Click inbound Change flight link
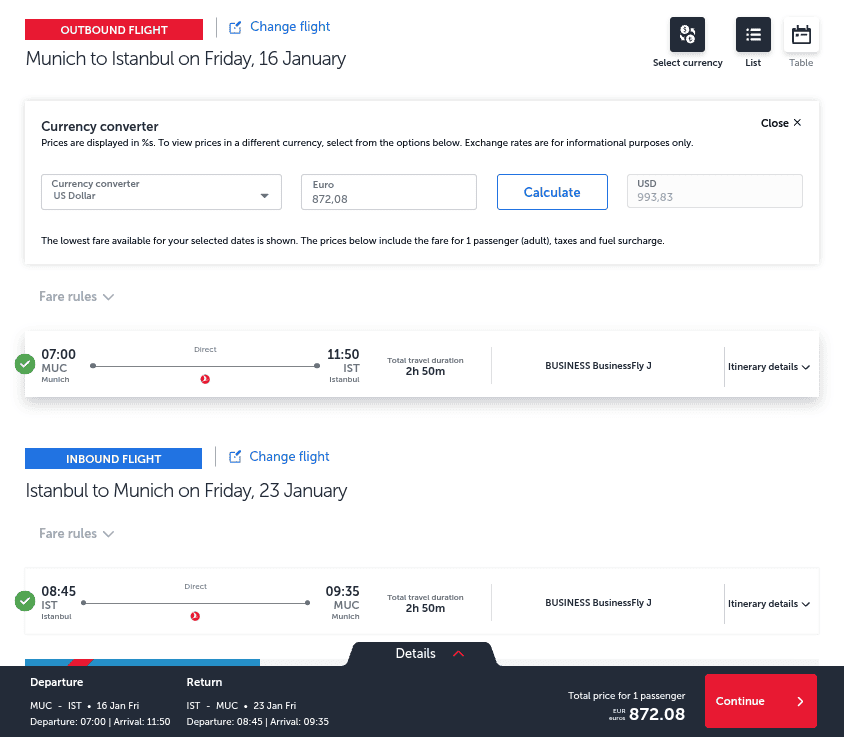Viewport: 844px width, 737px height. coord(289,457)
